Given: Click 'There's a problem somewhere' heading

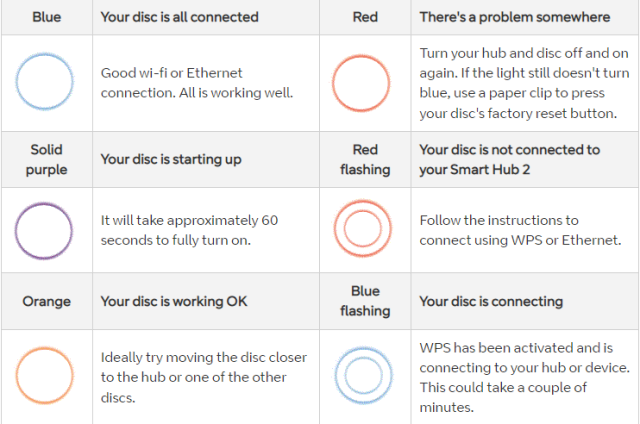Looking at the screenshot, I should (x=515, y=17).
